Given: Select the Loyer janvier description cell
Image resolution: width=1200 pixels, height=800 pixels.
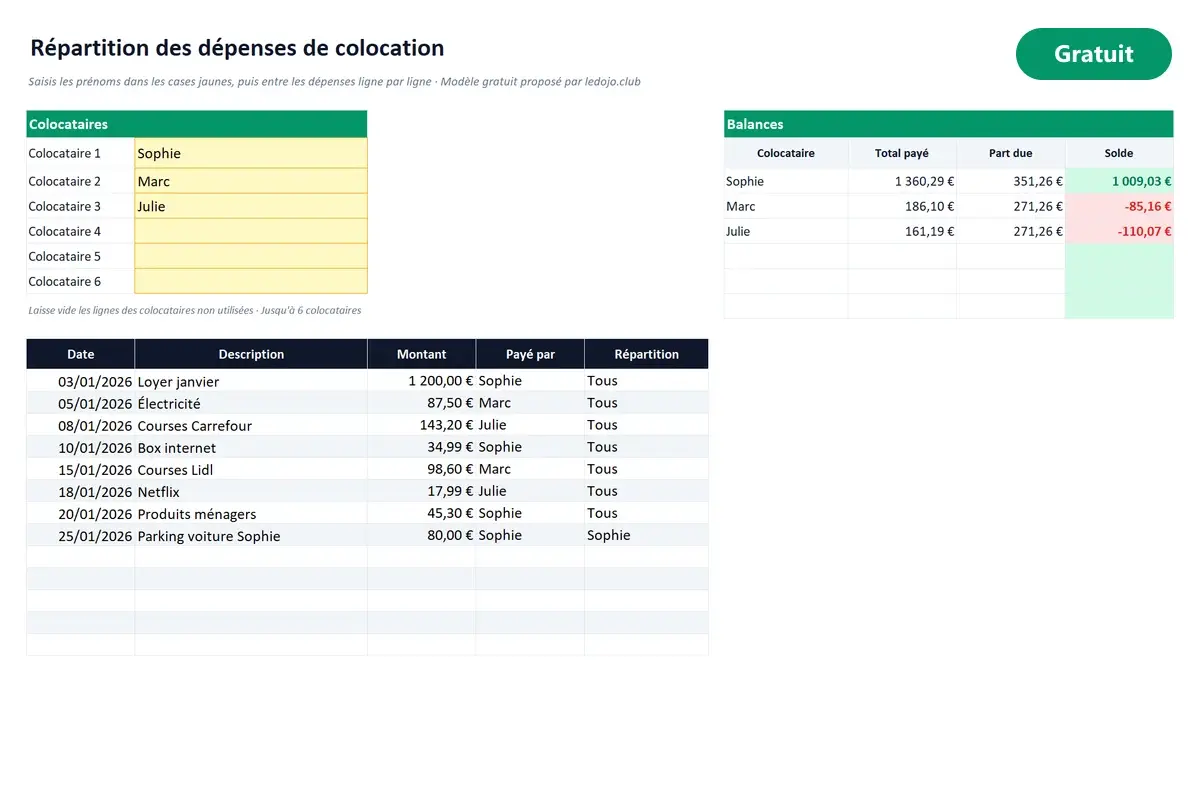Looking at the screenshot, I should 251,381.
